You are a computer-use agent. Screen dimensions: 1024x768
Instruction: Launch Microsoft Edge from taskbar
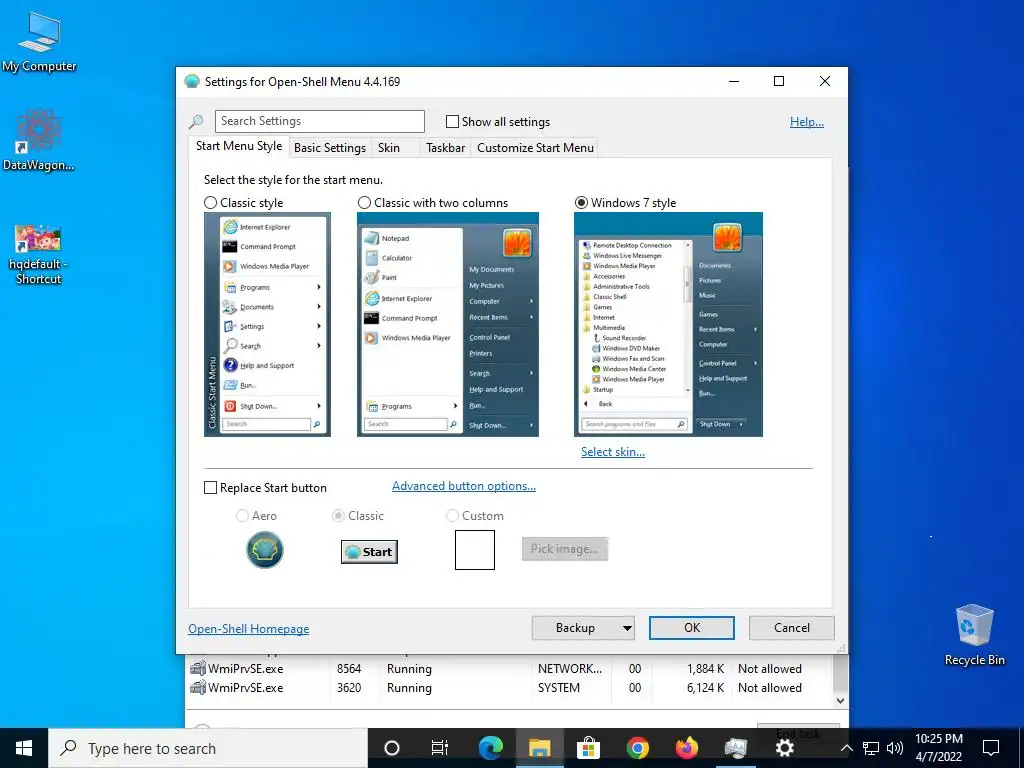point(490,748)
